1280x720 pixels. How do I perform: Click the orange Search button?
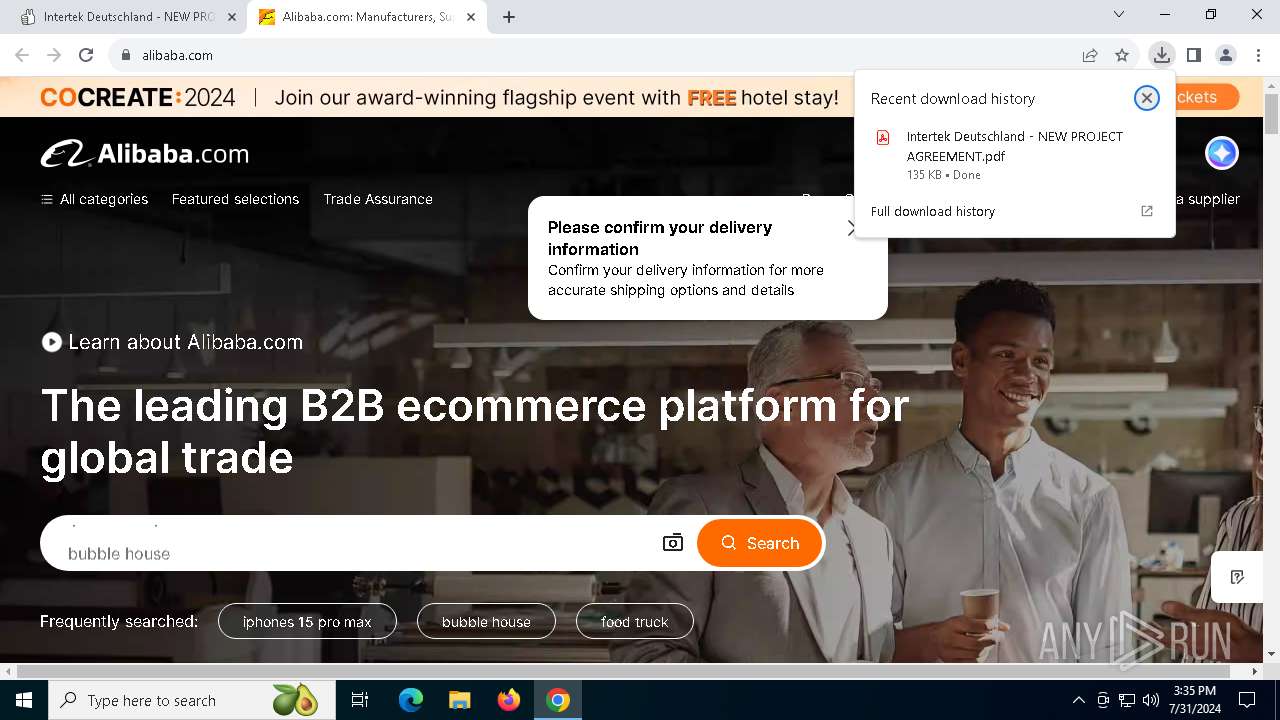pos(759,543)
